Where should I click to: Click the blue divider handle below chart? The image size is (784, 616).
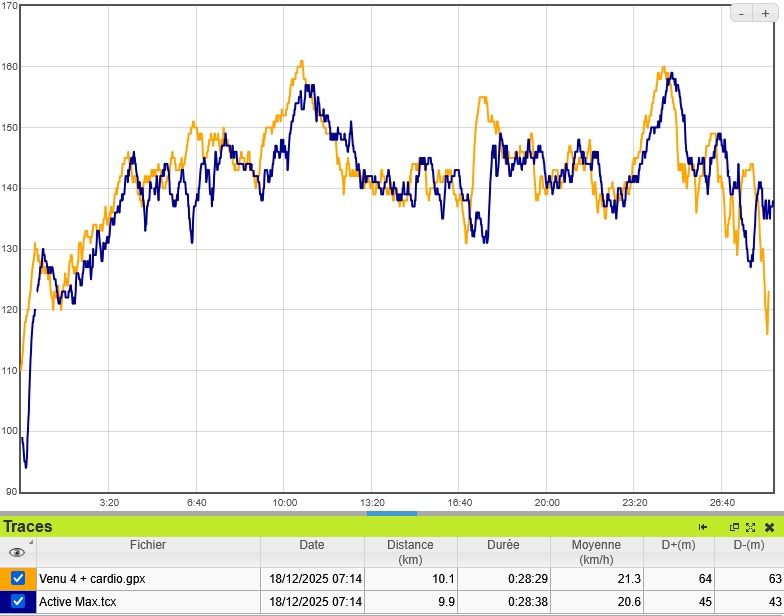[x=391, y=513]
